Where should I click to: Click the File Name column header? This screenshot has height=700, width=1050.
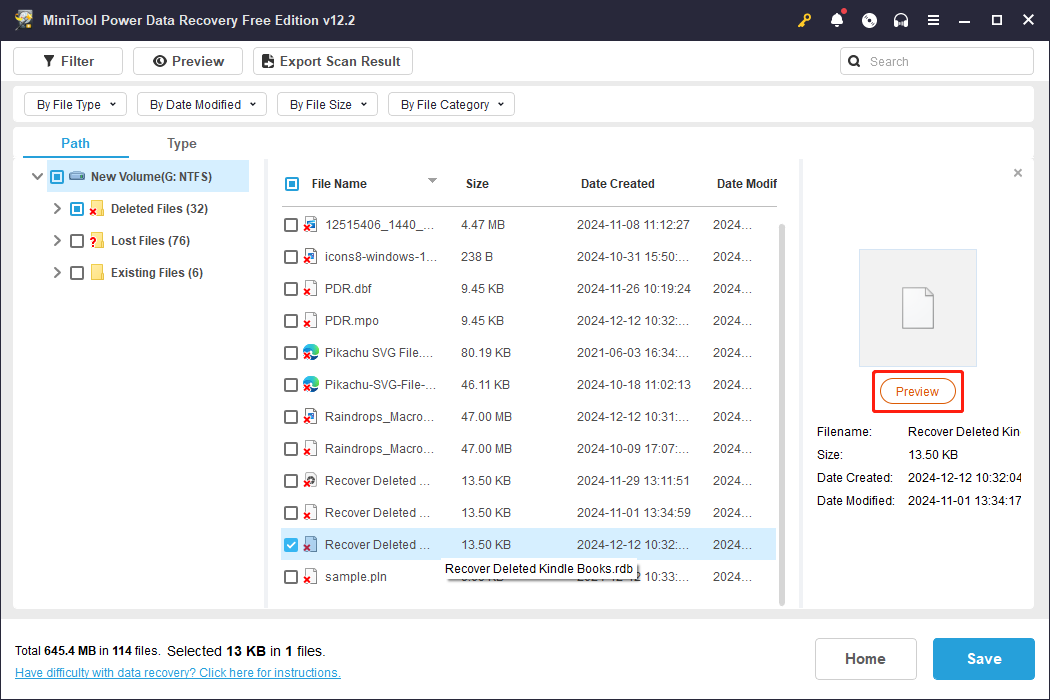click(x=339, y=184)
